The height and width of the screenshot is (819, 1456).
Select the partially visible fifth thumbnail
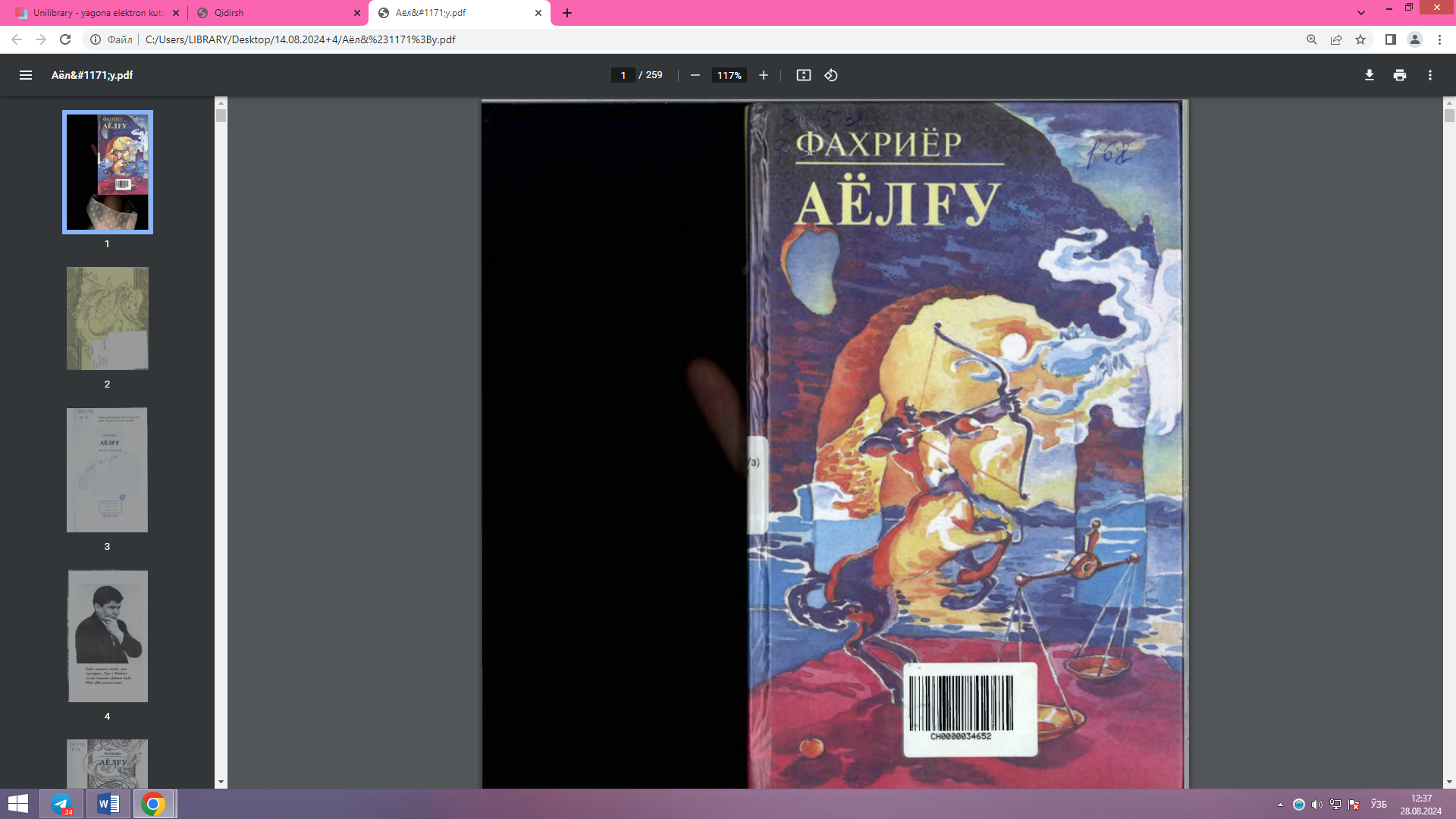[108, 764]
